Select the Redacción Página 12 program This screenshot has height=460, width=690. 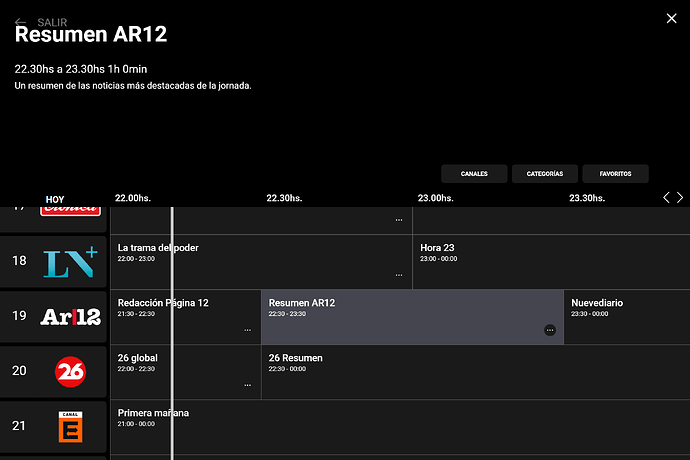point(186,317)
